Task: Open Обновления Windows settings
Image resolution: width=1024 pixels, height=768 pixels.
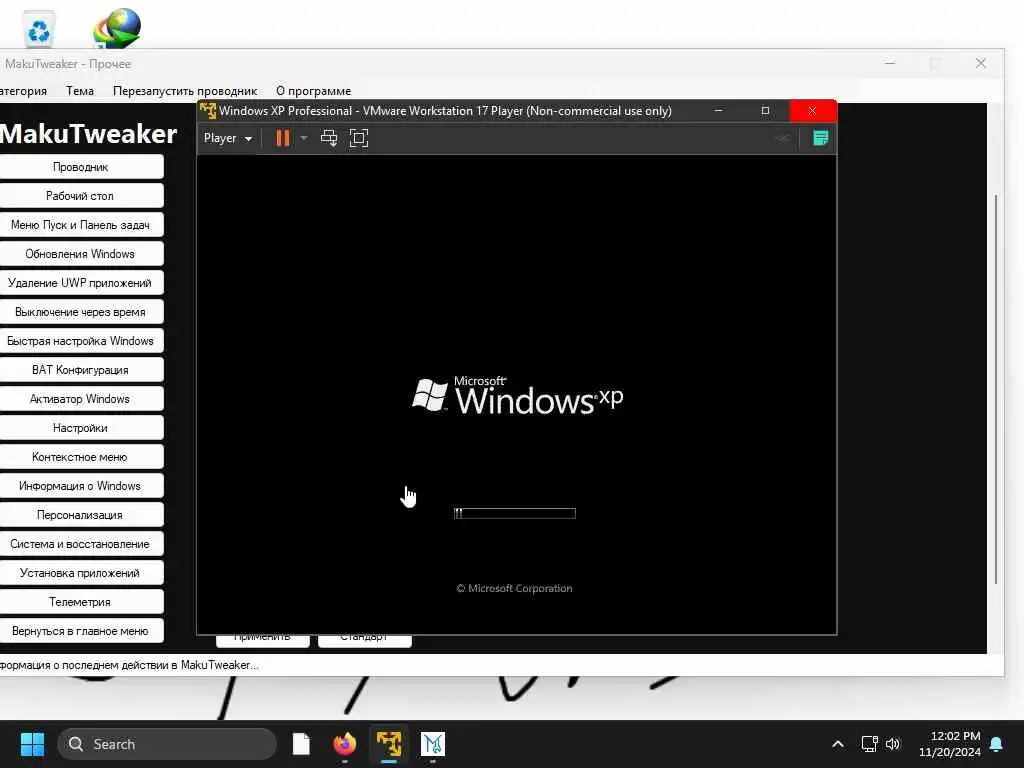Action: [81, 253]
